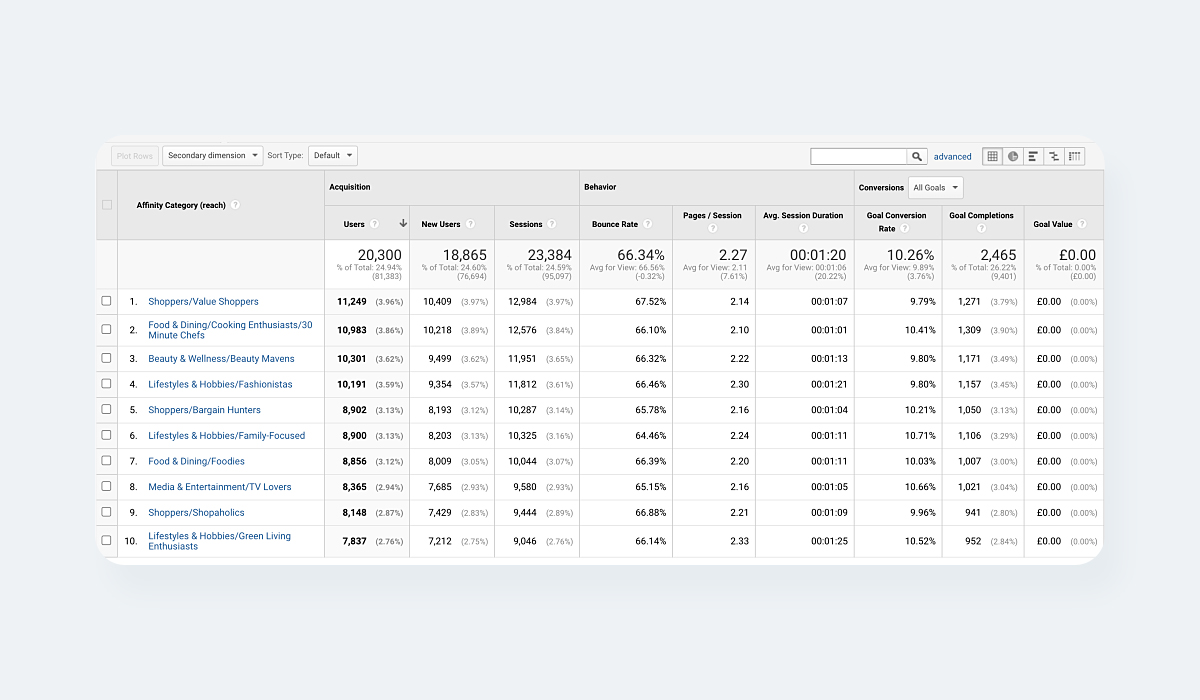Sort by the Bounce Rate column header

click(615, 224)
